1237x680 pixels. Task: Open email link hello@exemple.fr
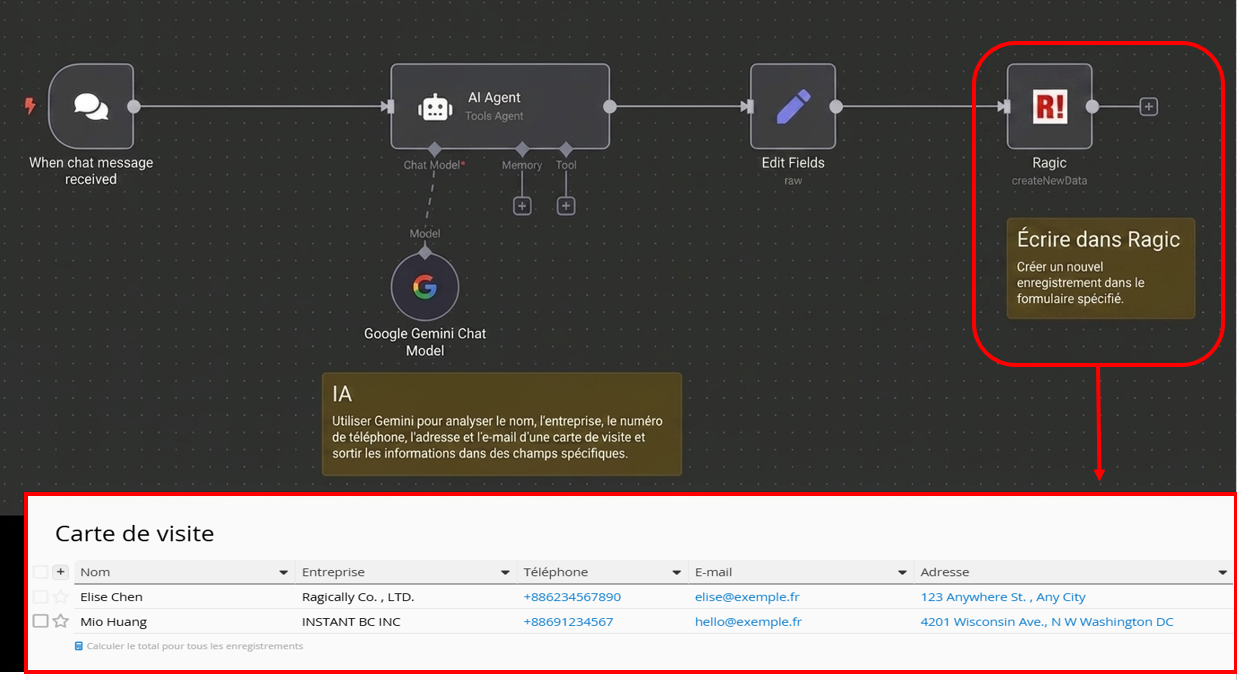click(x=748, y=621)
